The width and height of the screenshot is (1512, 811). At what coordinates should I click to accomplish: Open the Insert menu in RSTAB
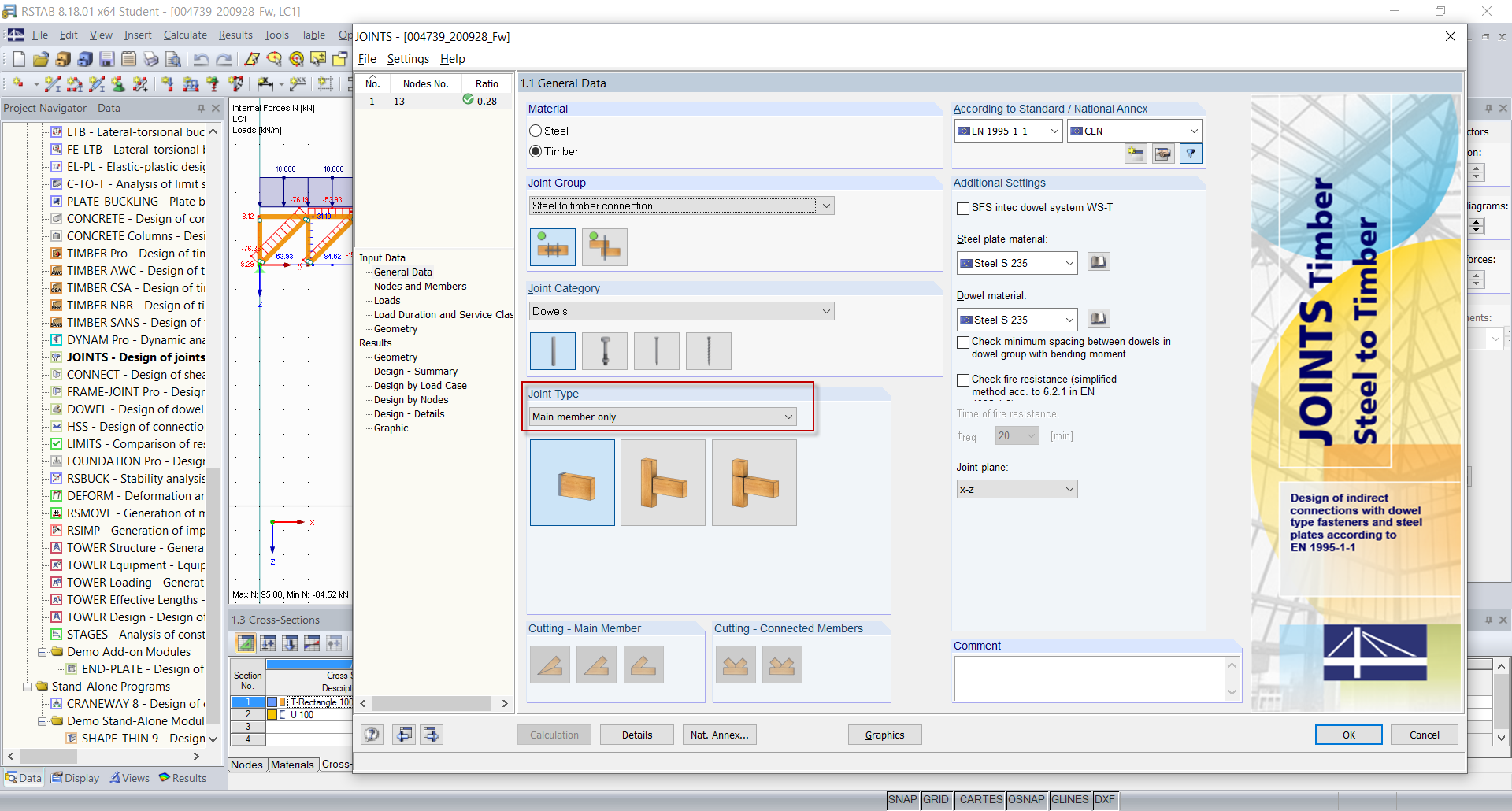138,35
